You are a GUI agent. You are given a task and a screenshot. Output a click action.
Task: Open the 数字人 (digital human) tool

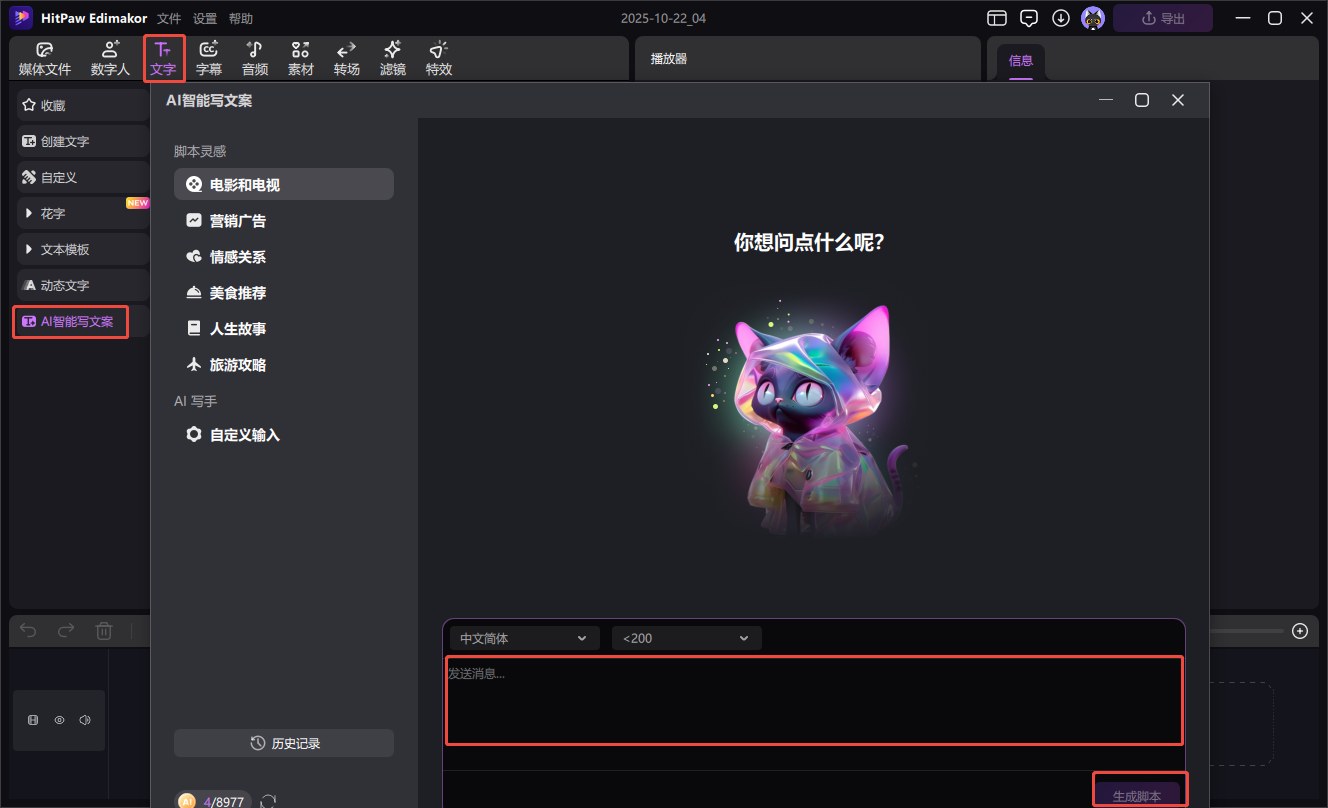pos(110,59)
